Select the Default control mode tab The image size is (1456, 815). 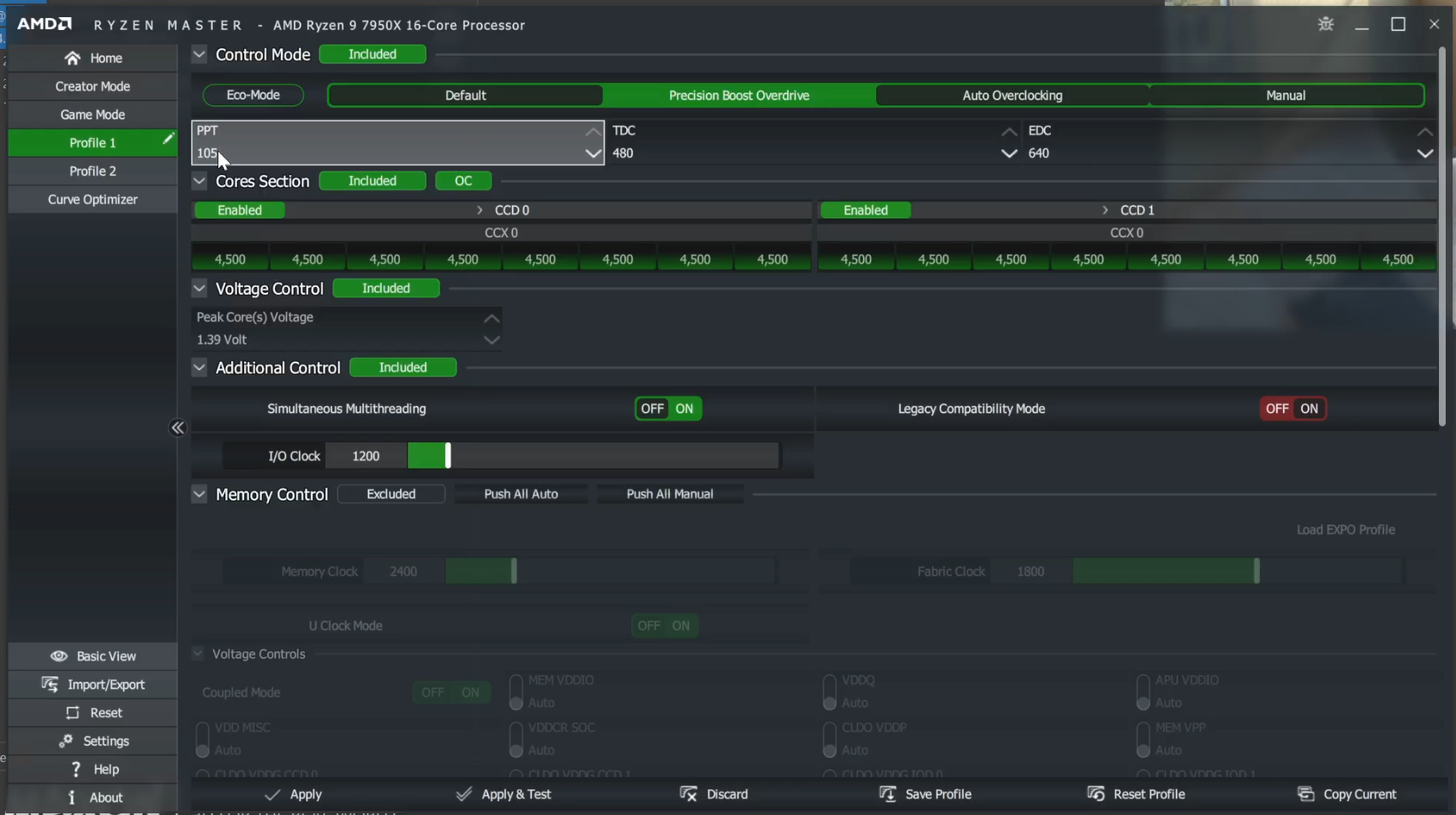tap(465, 96)
